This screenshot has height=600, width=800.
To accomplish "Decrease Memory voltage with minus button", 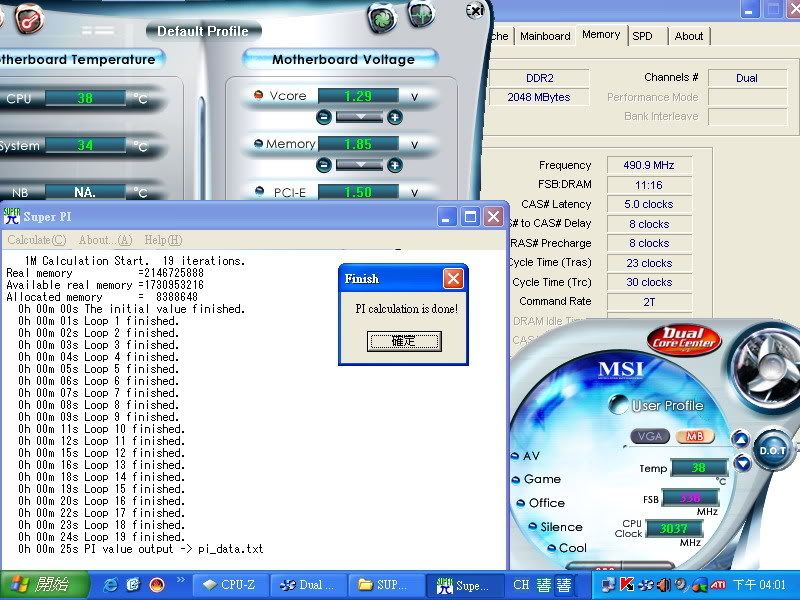I will click(x=323, y=165).
